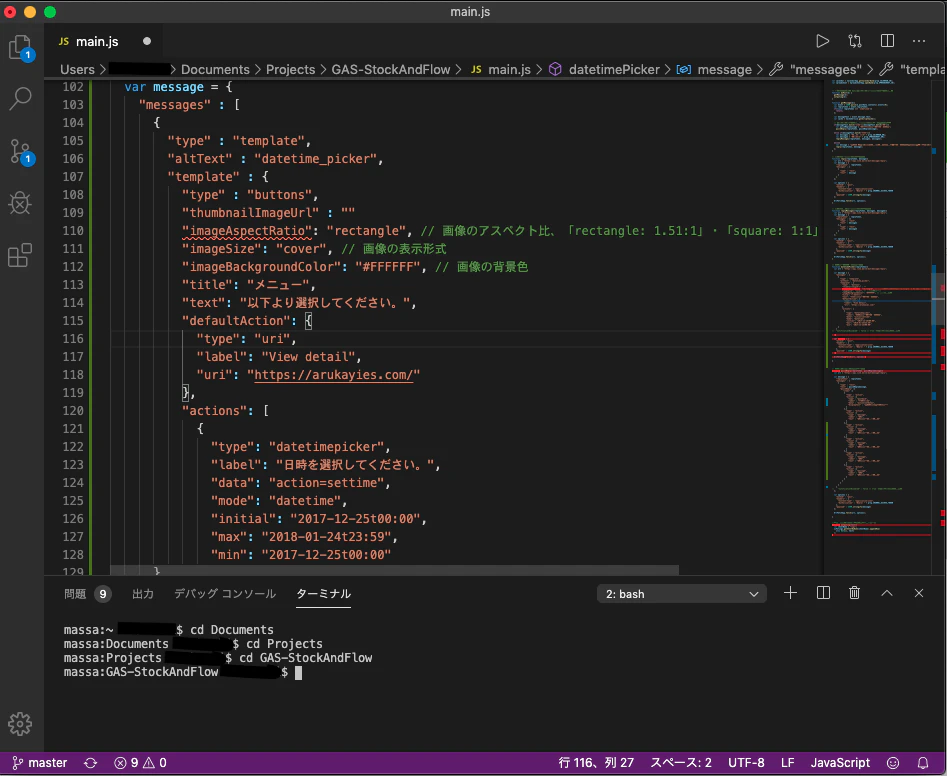Image resolution: width=947 pixels, height=776 pixels.
Task: Click the Documents breadcrumb folder
Action: pos(215,69)
